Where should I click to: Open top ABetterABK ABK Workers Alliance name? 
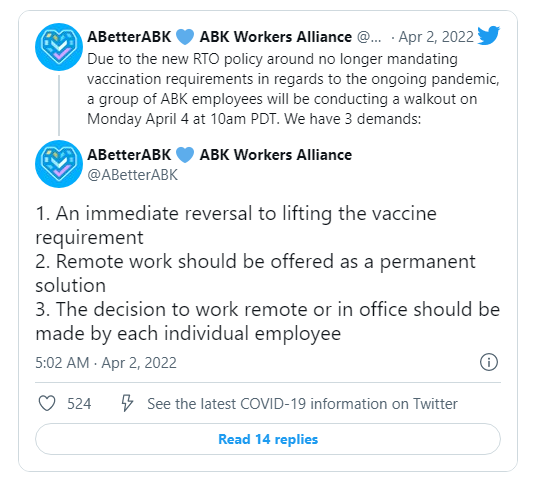[219, 37]
